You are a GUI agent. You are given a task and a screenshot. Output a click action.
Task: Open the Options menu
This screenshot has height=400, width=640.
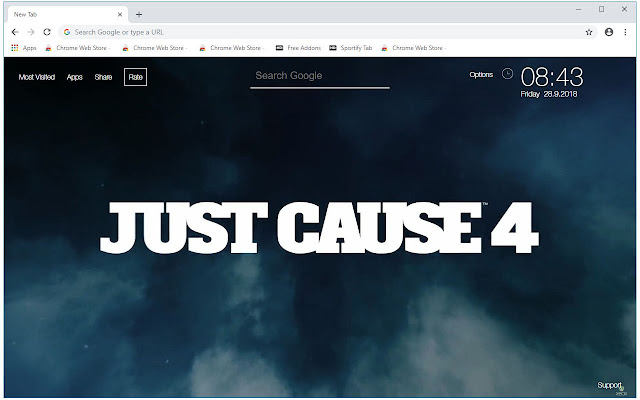tap(481, 75)
